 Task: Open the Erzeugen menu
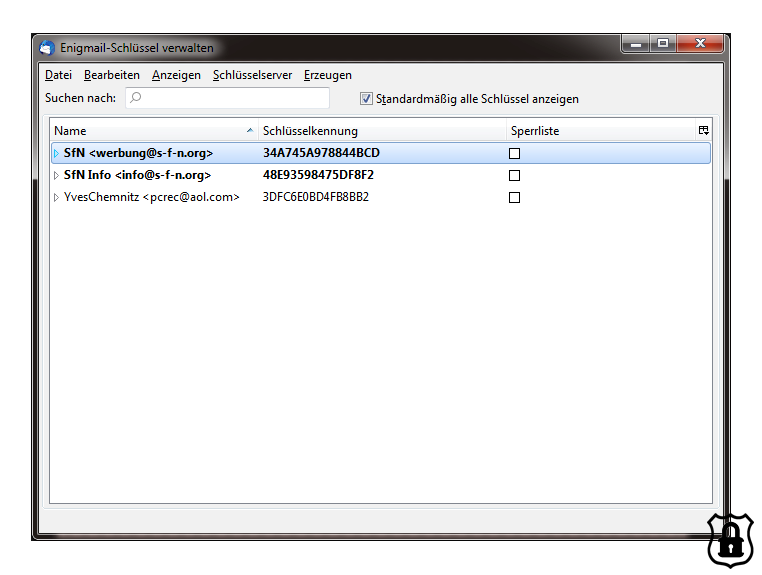tap(328, 75)
